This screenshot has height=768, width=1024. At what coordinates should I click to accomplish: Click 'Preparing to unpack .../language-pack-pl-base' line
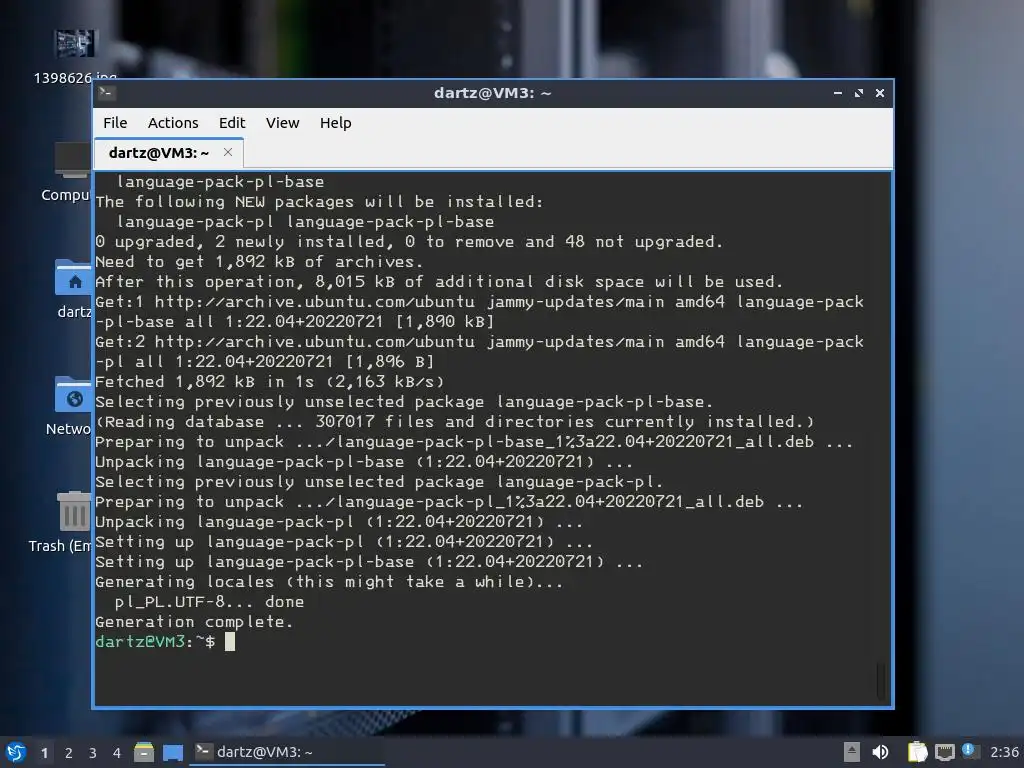point(474,442)
